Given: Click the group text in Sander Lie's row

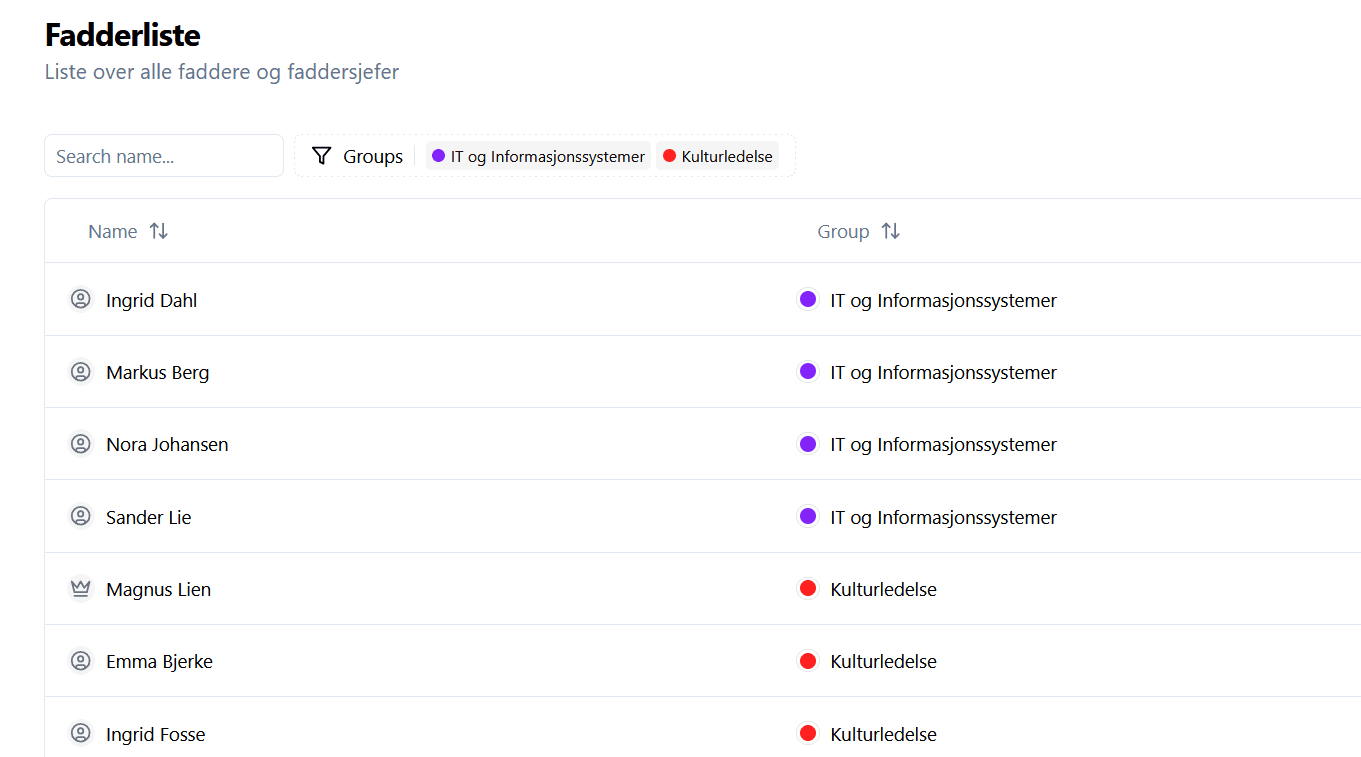Looking at the screenshot, I should pyautogui.click(x=943, y=517).
